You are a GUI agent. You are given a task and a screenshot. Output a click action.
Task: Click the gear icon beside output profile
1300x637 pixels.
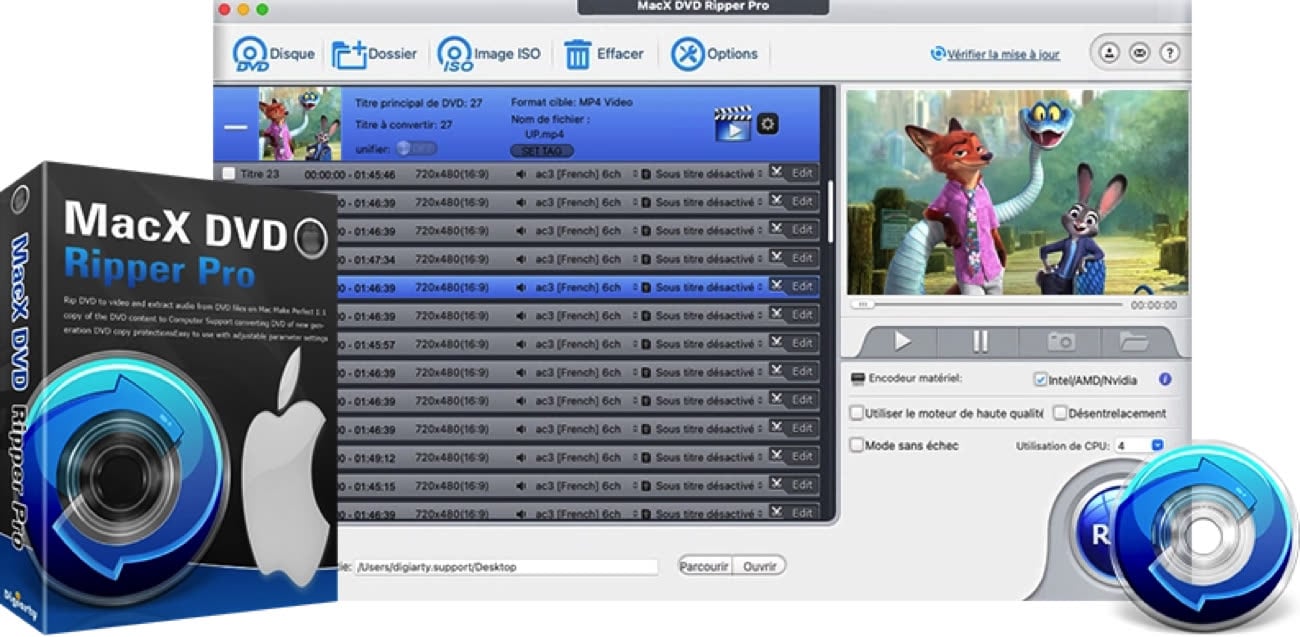pyautogui.click(x=768, y=124)
